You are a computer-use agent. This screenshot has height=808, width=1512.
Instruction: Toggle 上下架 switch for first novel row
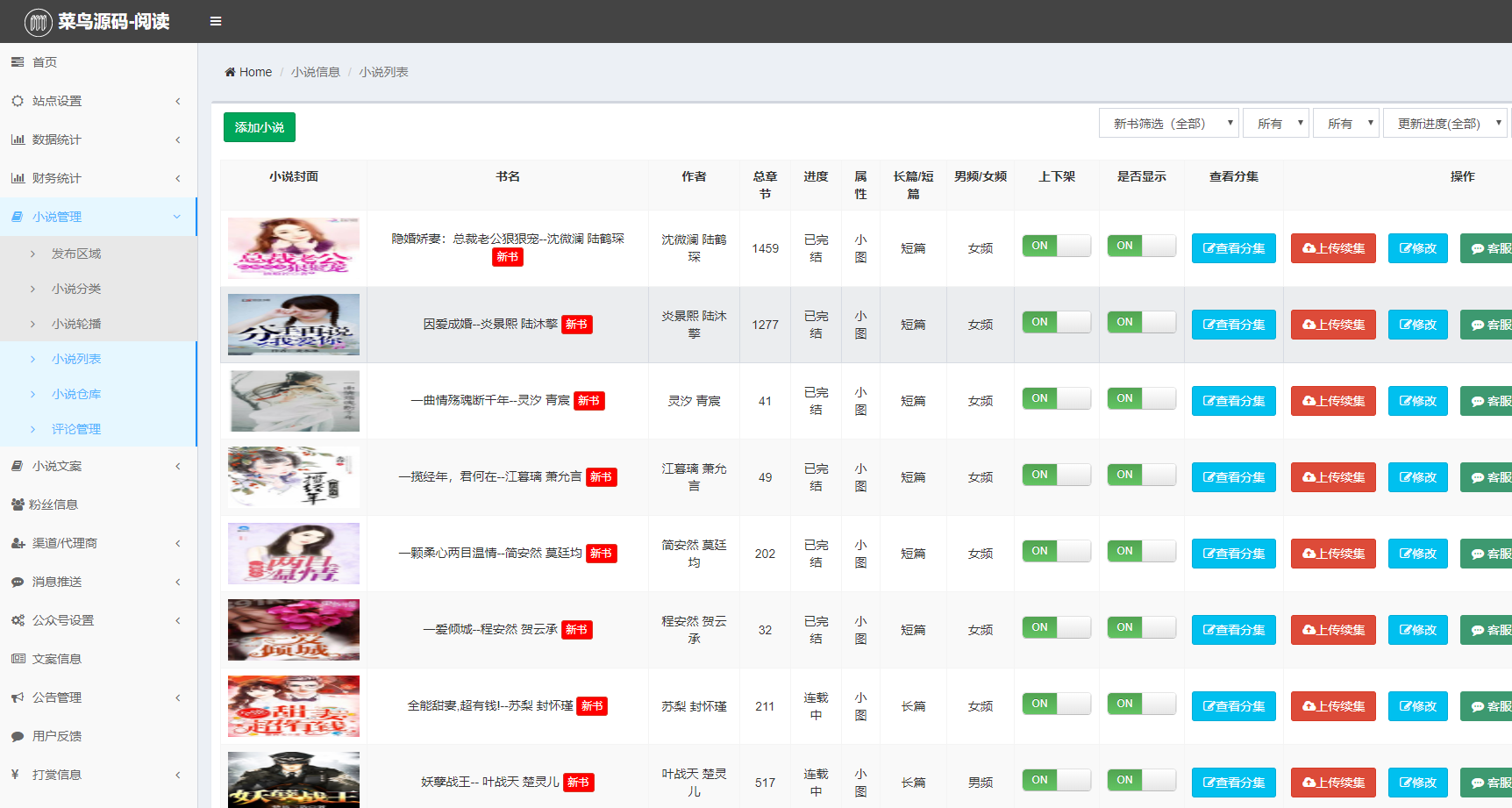point(1056,247)
